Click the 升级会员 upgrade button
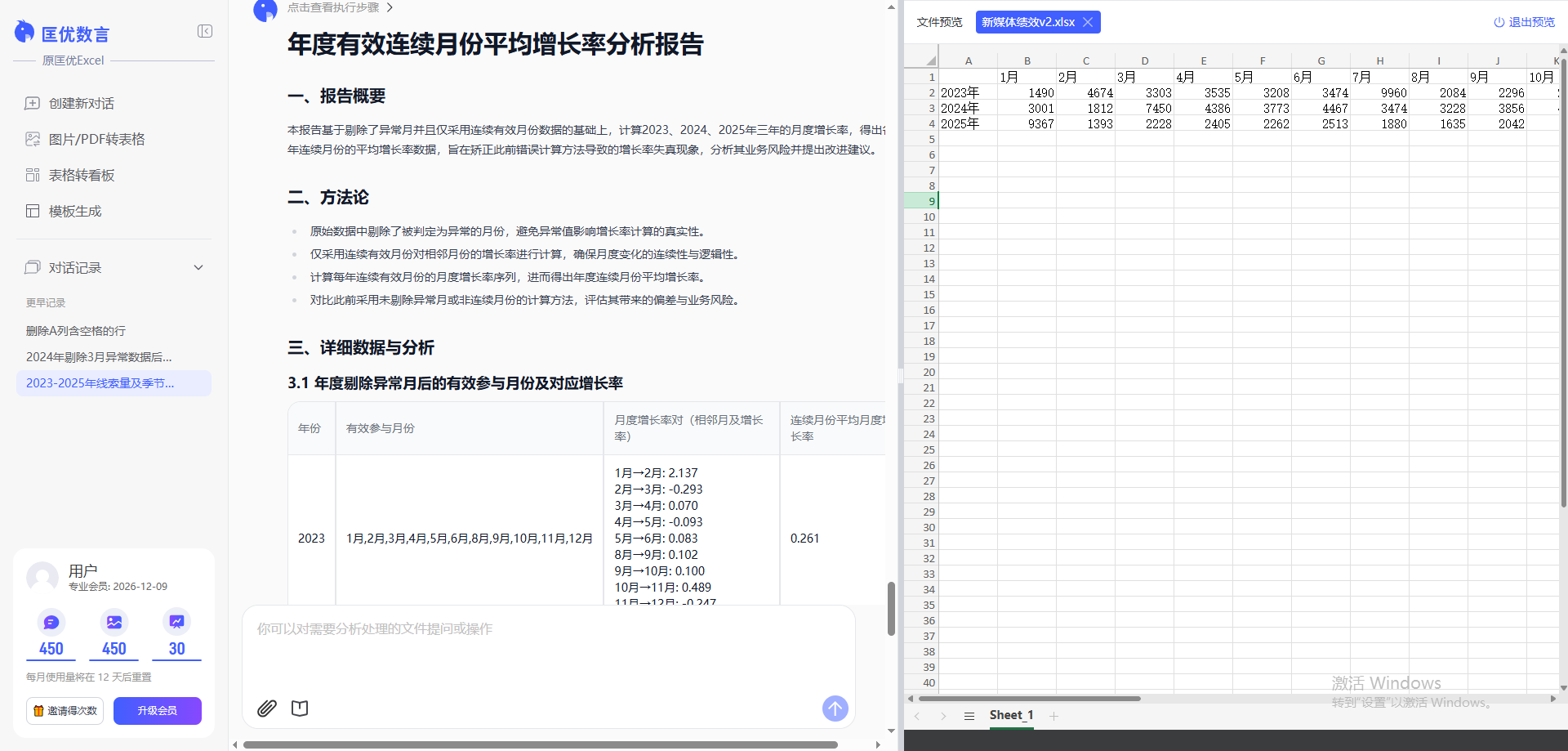Viewport: 1568px width, 751px height. coord(157,710)
